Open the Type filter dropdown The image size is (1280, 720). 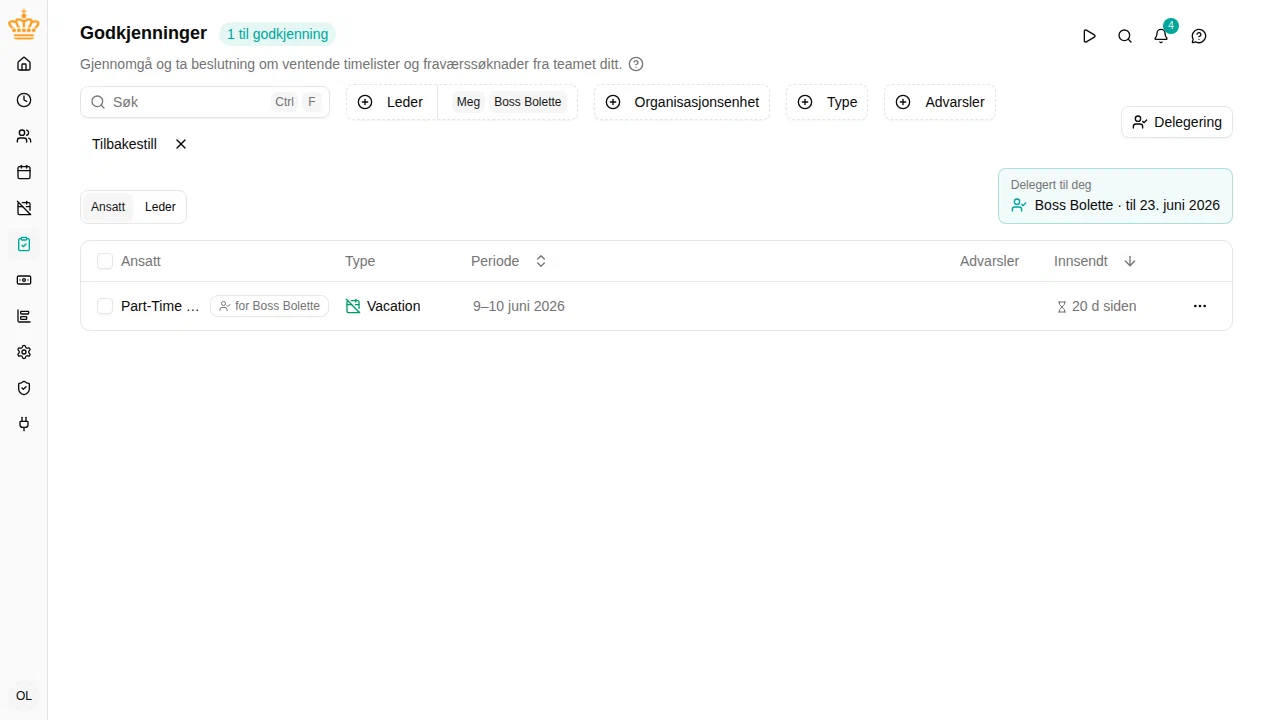[827, 102]
